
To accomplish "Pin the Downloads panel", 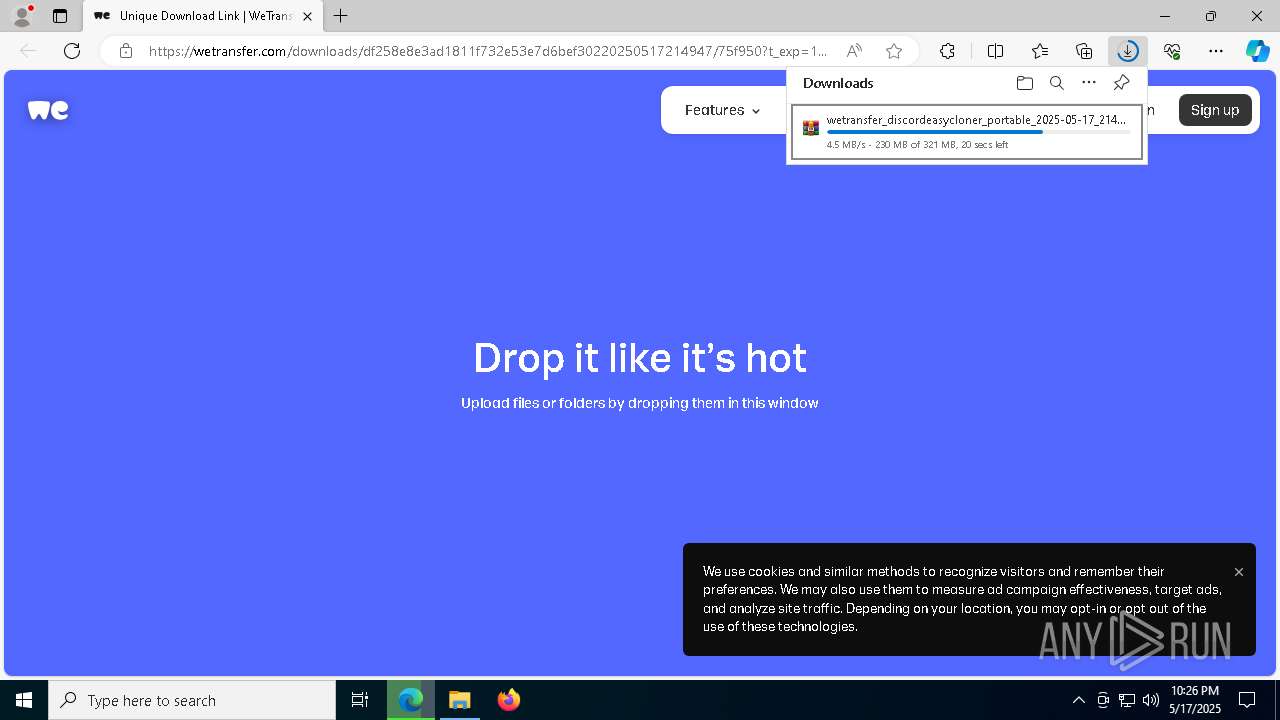I will pos(1121,83).
